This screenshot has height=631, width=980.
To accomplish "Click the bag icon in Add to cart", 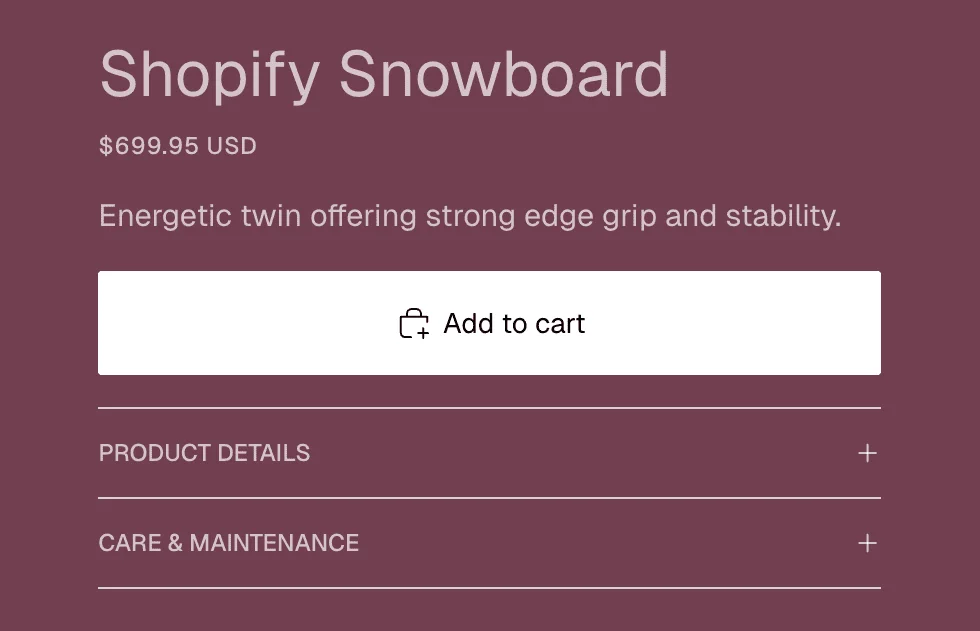I will tap(414, 324).
